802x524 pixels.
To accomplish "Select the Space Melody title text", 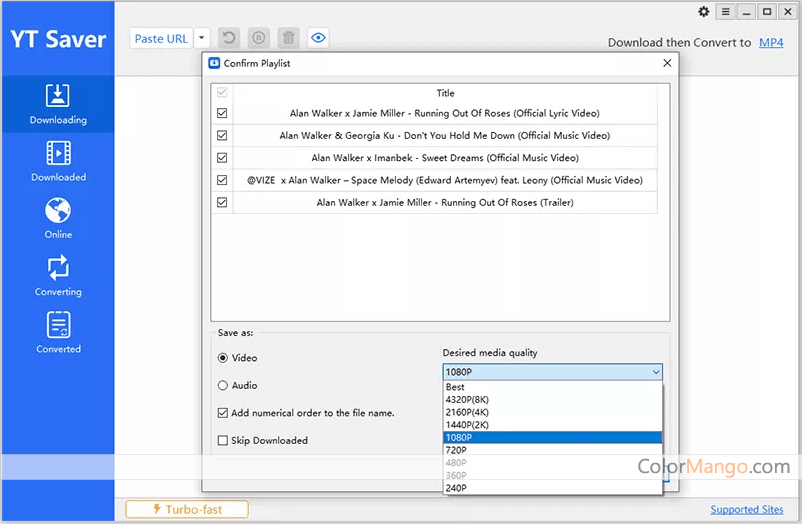I will pos(445,180).
